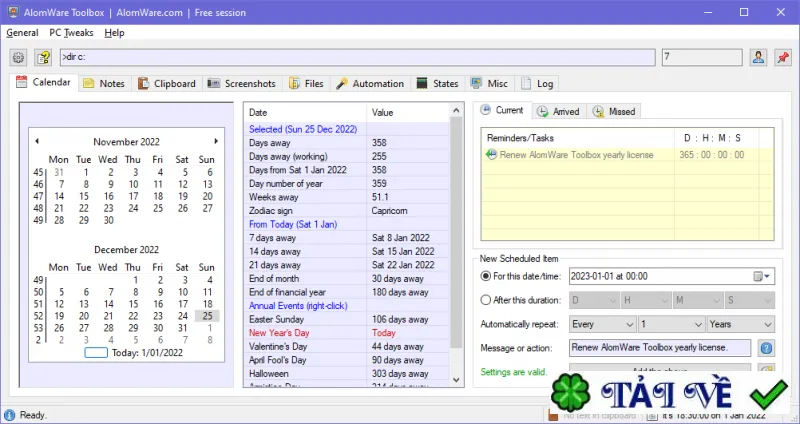Open the Screenshots tab

pyautogui.click(x=242, y=84)
